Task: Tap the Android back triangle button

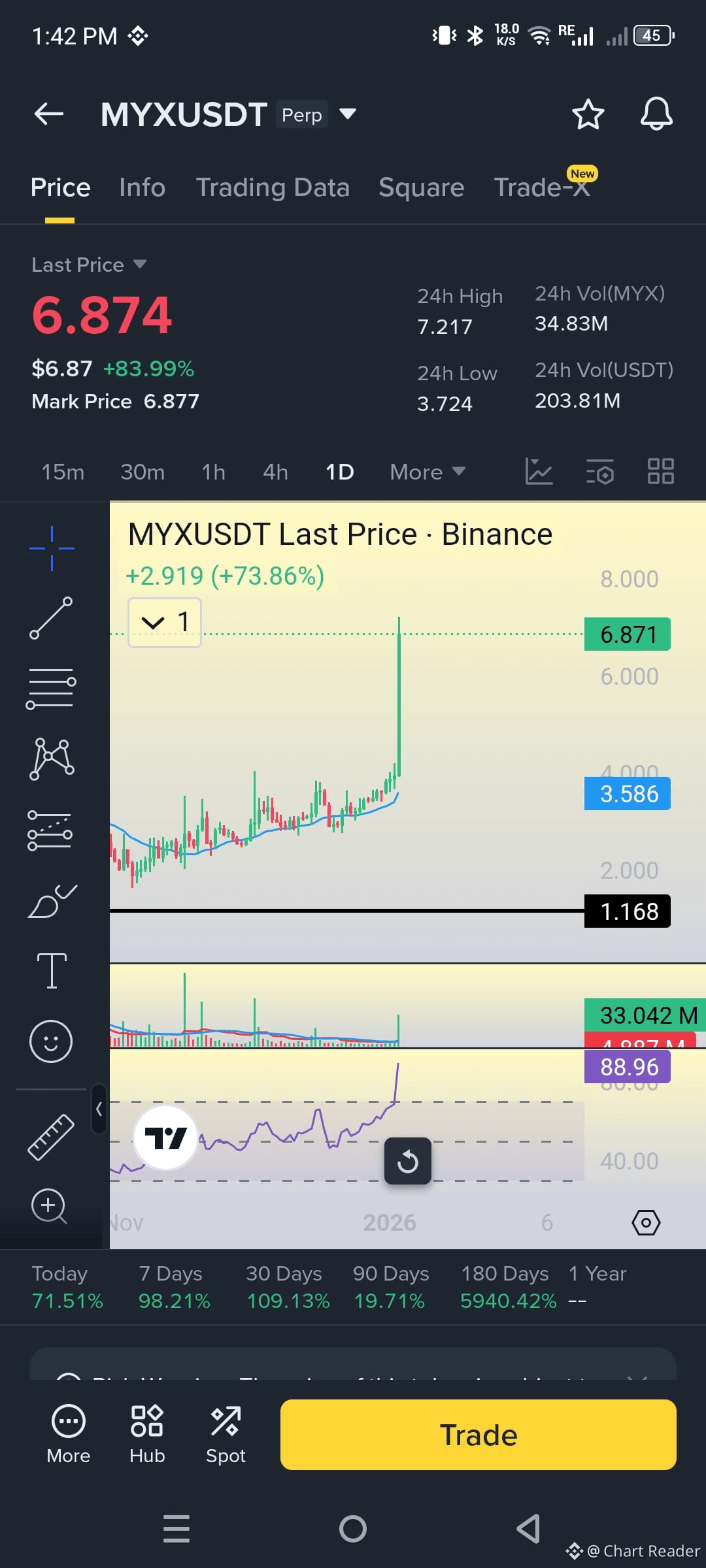Action: pyautogui.click(x=528, y=1529)
